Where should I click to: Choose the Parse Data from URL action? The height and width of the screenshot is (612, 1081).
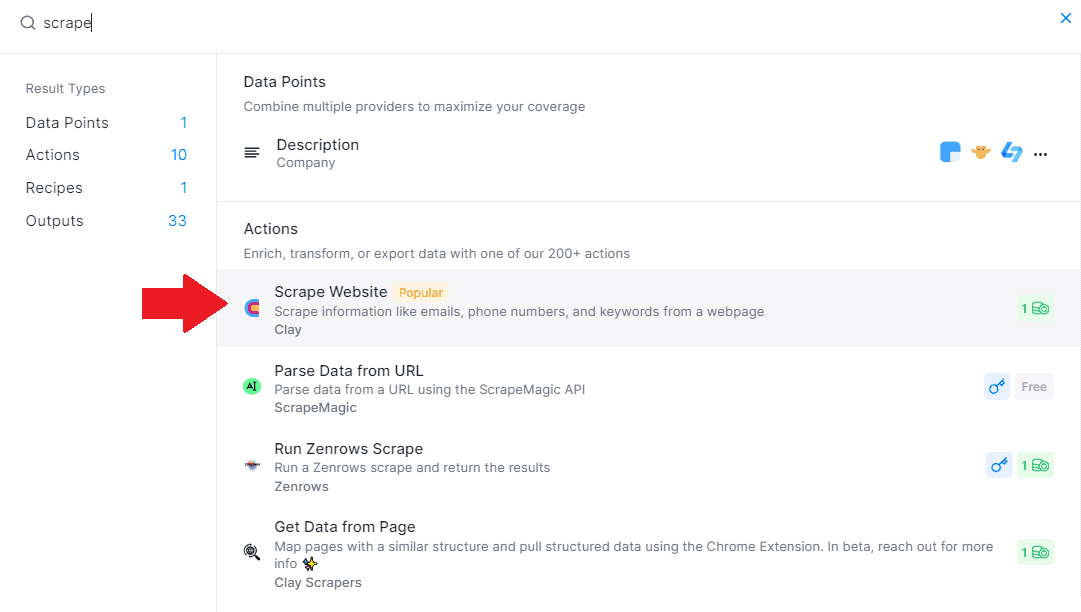349,371
